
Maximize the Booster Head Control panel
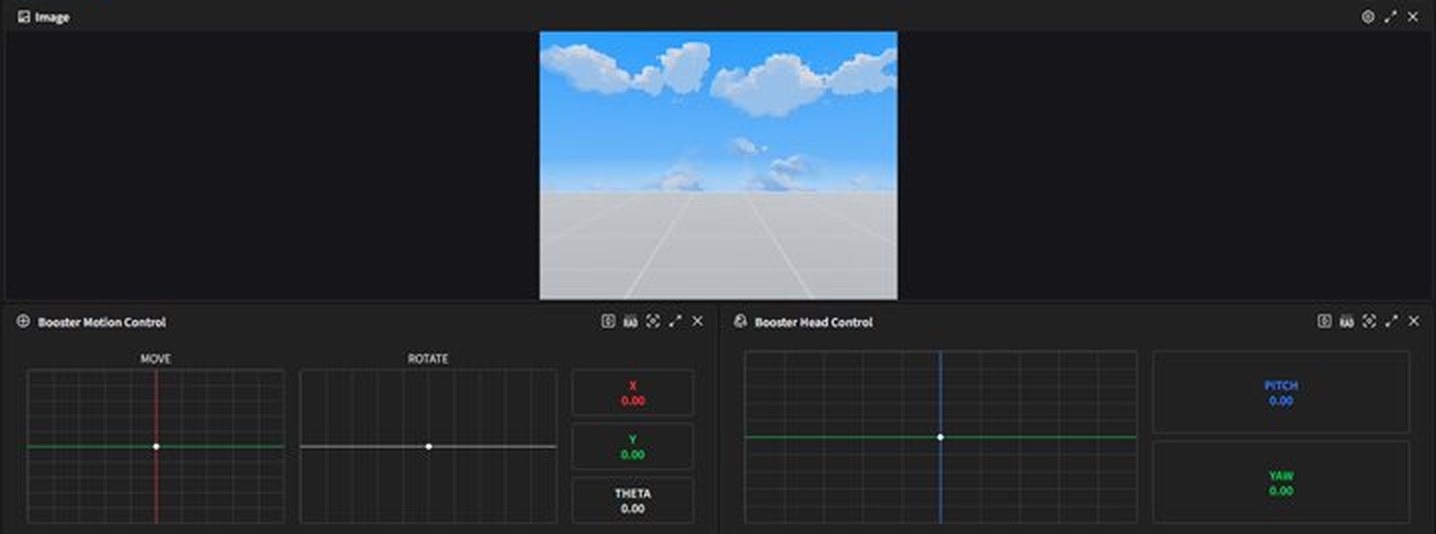(x=1391, y=321)
